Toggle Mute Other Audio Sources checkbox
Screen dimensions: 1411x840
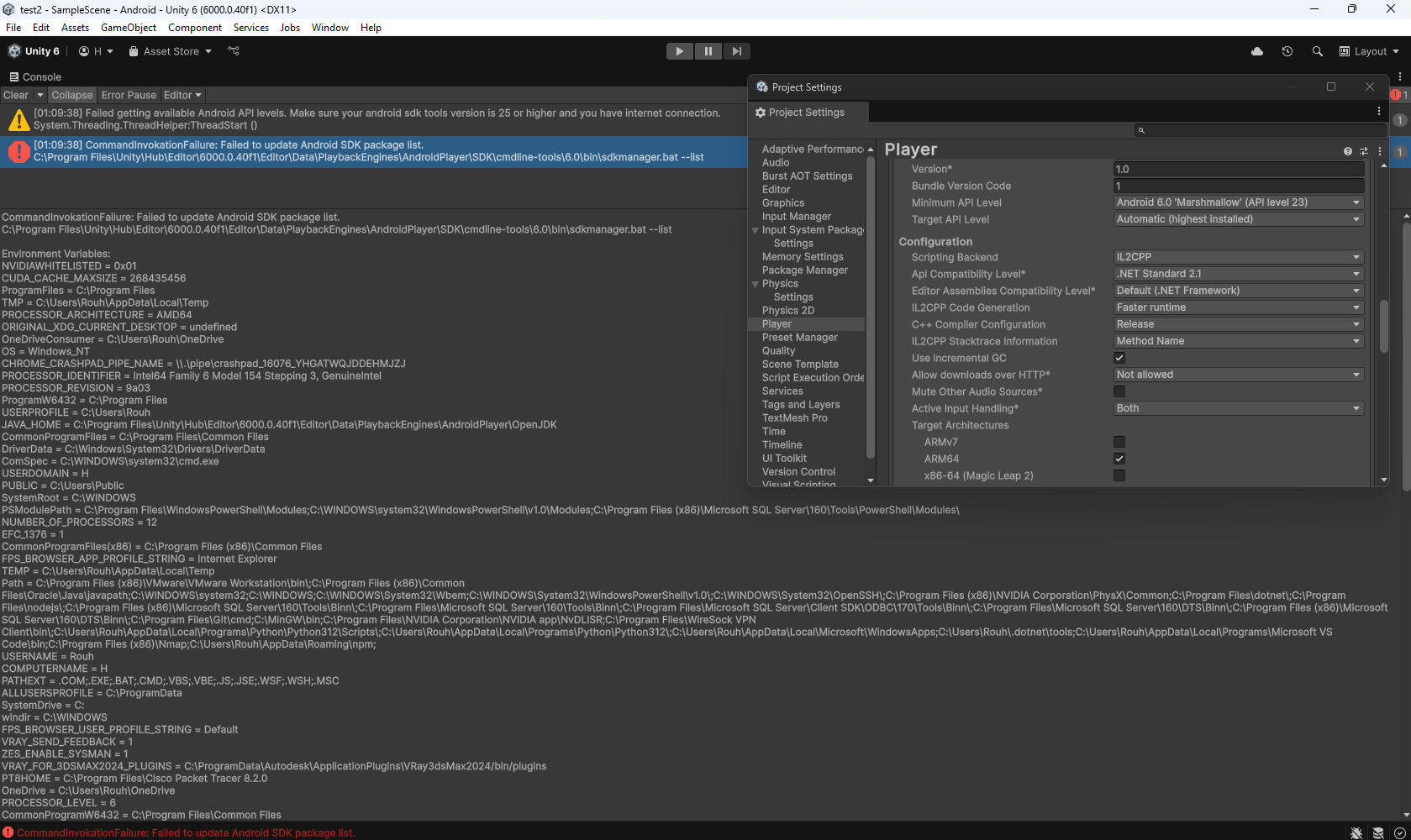pyautogui.click(x=1119, y=391)
